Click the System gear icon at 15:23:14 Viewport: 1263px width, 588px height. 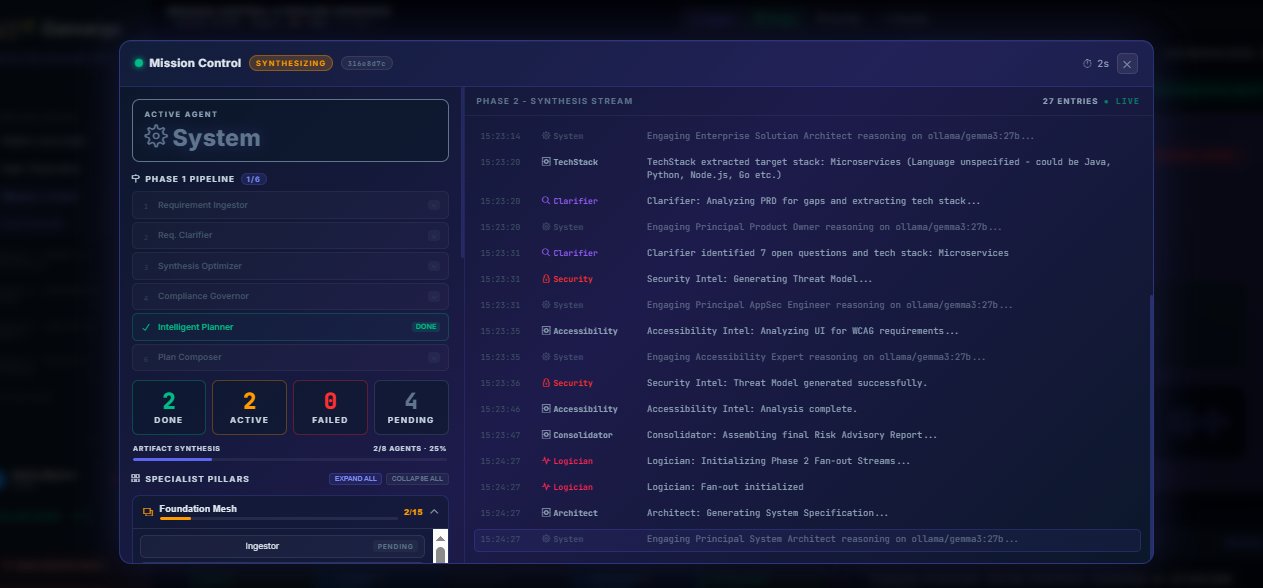pyautogui.click(x=546, y=135)
